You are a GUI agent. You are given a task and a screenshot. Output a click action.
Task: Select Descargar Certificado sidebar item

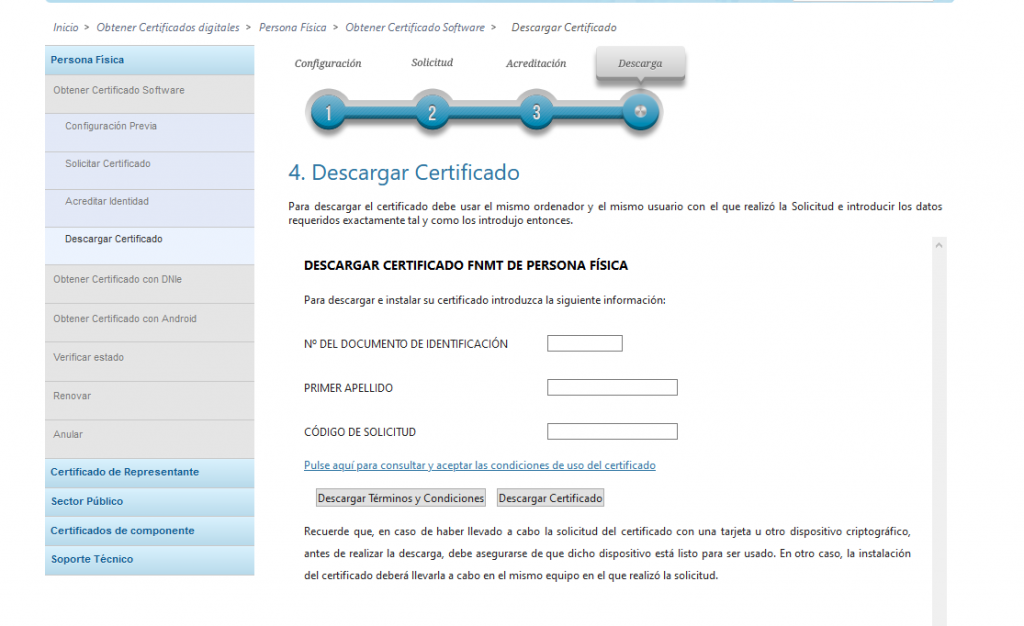coord(150,245)
